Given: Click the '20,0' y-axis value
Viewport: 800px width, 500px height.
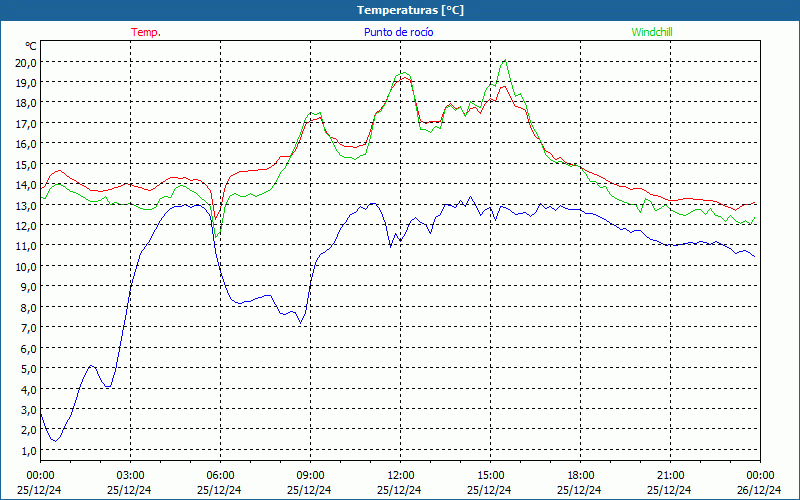Looking at the screenshot, I should [27, 62].
